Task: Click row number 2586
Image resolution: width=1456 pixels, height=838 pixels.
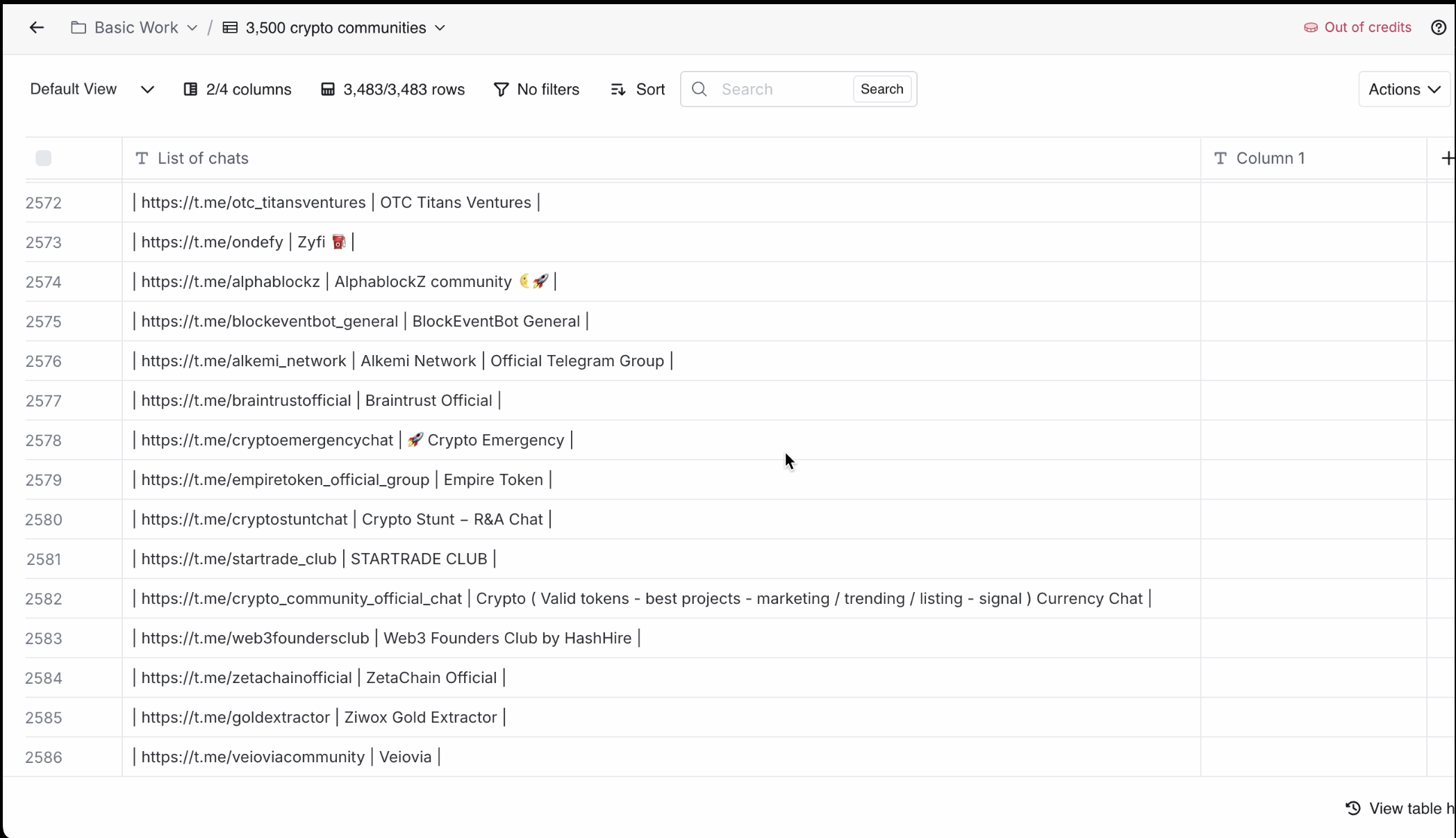Action: (x=44, y=757)
